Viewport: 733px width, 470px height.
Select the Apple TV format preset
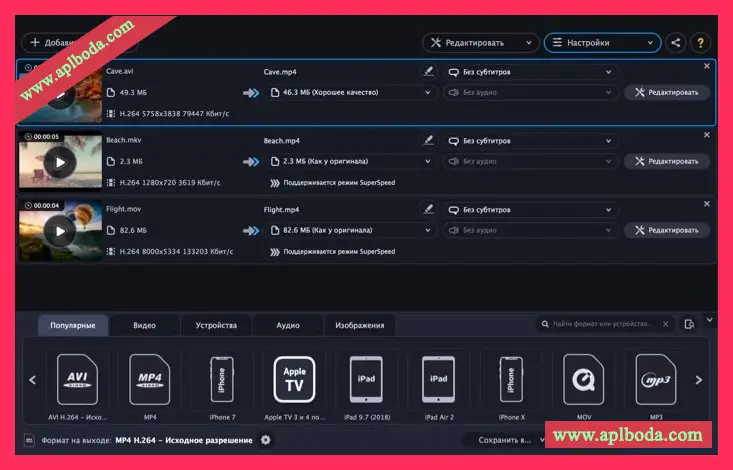294,379
